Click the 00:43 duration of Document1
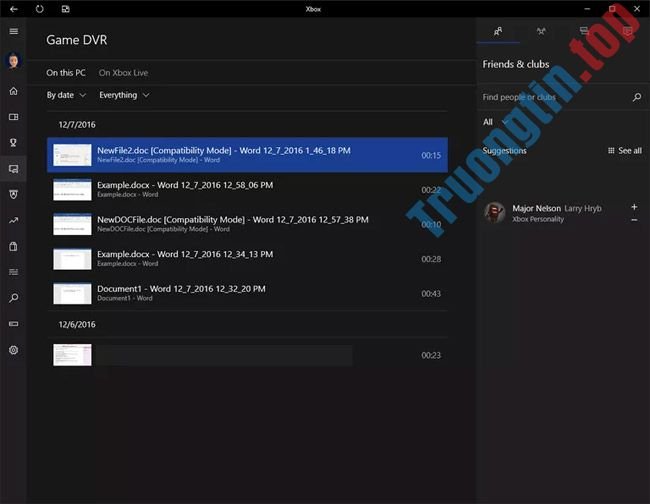This screenshot has height=504, width=650. [431, 293]
